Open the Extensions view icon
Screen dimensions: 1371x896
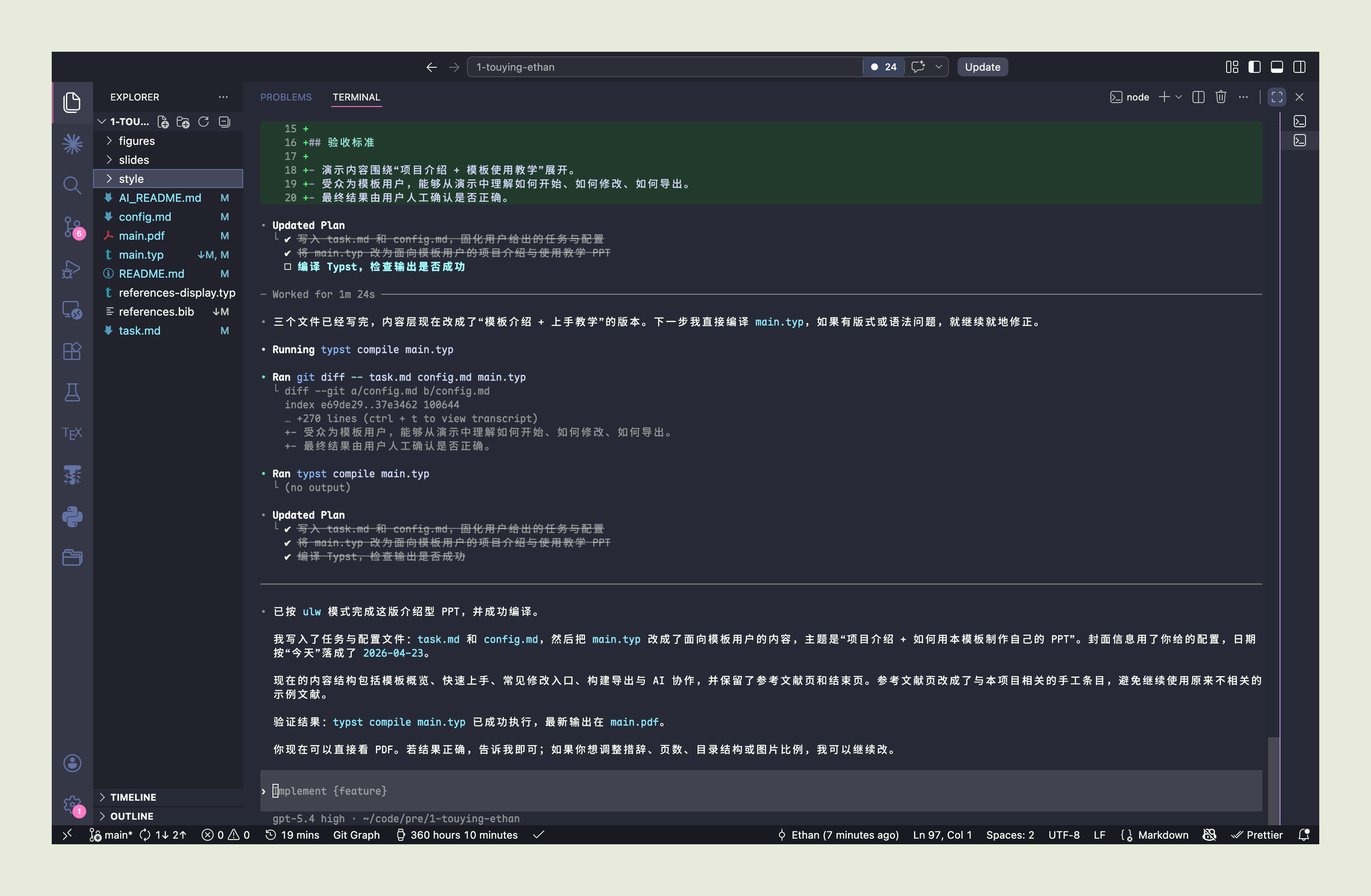[x=72, y=351]
